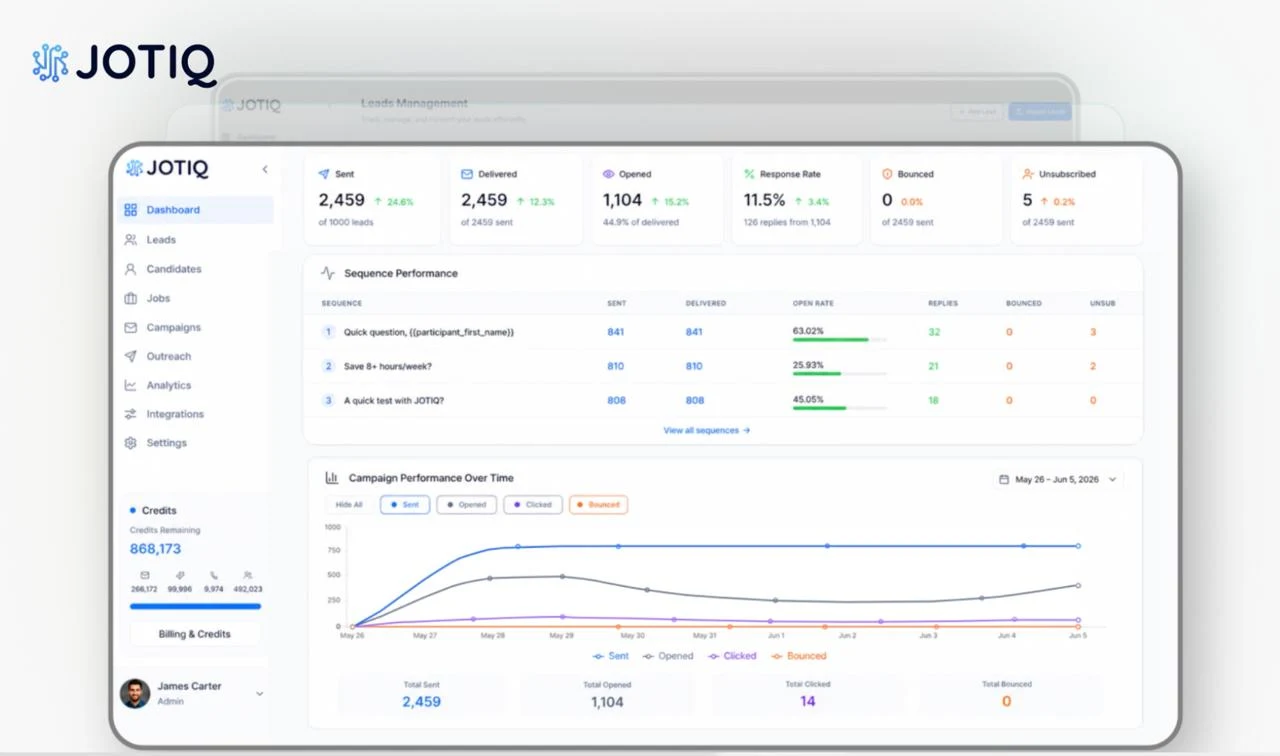
Task: Click the Campaign Performance bar chart icon
Action: pos(332,478)
